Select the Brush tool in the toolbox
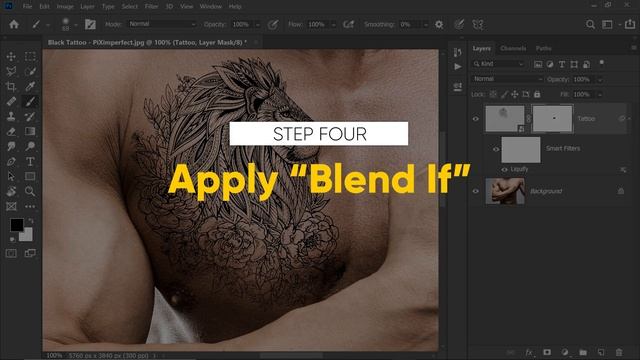 pos(30,101)
